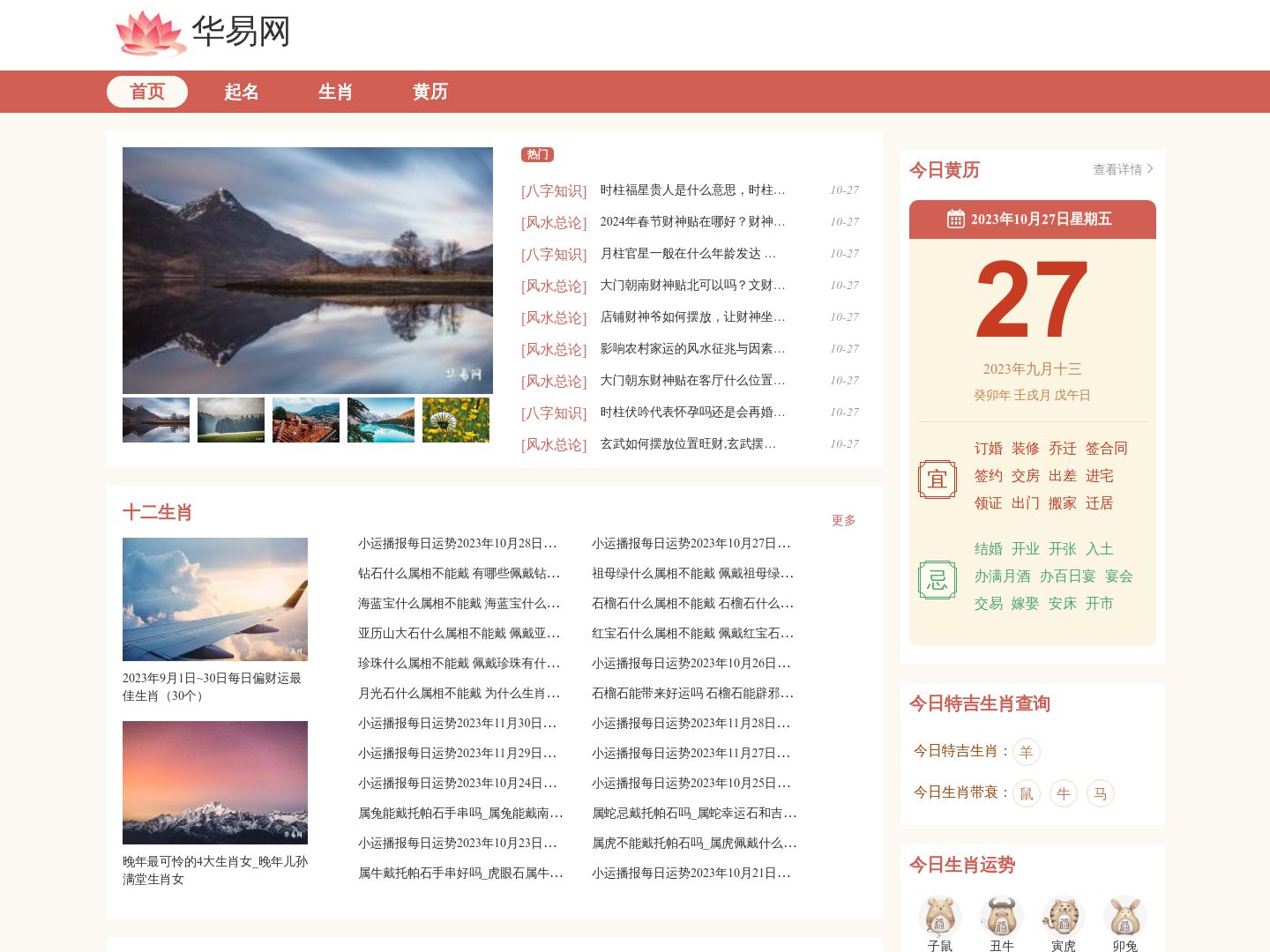The image size is (1270, 952).
Task: Open 海蓝宝什么属相不能戴 article
Action: click(459, 604)
